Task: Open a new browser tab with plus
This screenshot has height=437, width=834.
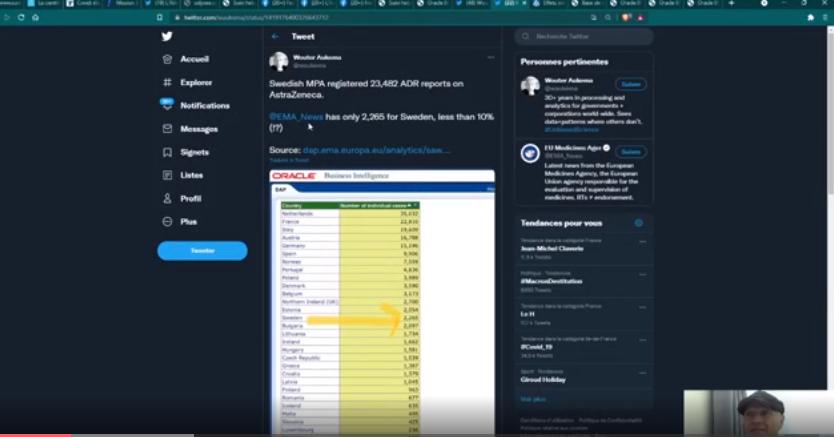Action: pyautogui.click(x=731, y=4)
